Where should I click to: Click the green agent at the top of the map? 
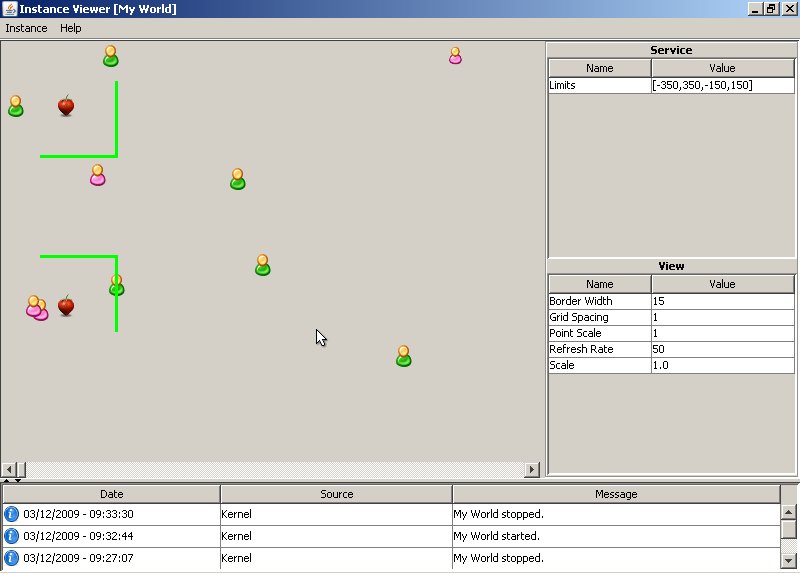coord(111,56)
